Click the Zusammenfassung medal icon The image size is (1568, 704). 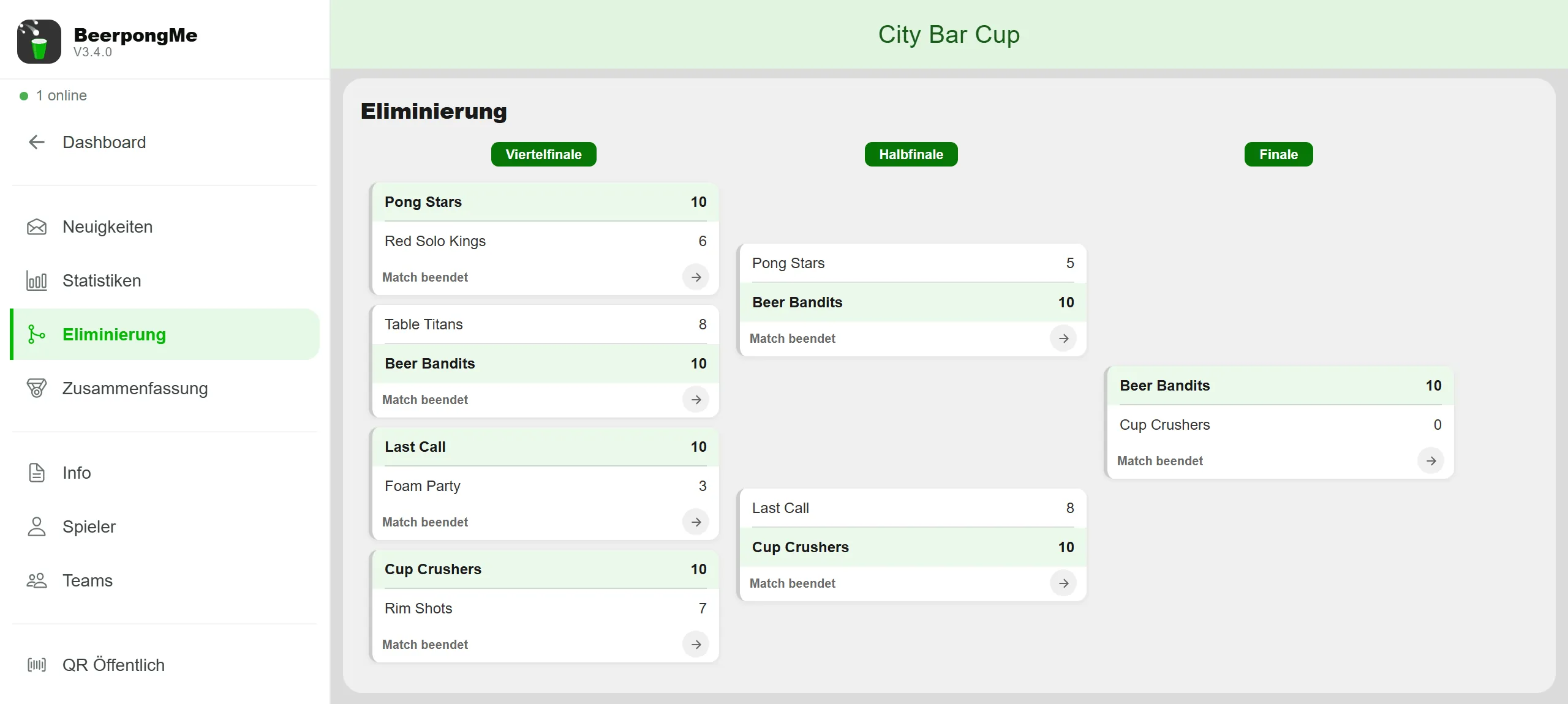[x=37, y=389]
